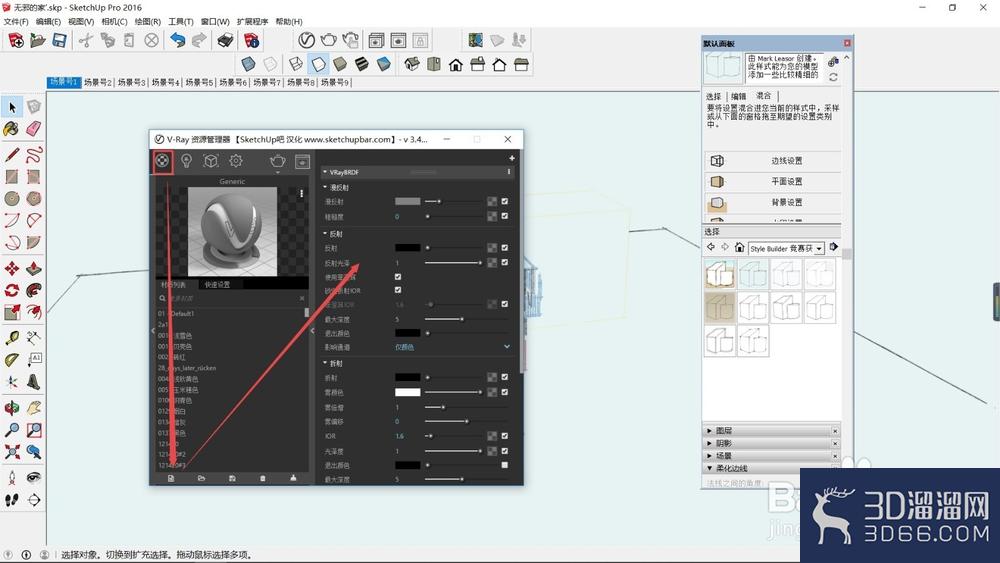The width and height of the screenshot is (1000, 563).
Task: Click the new material icon at list bottom
Action: pyautogui.click(x=171, y=478)
